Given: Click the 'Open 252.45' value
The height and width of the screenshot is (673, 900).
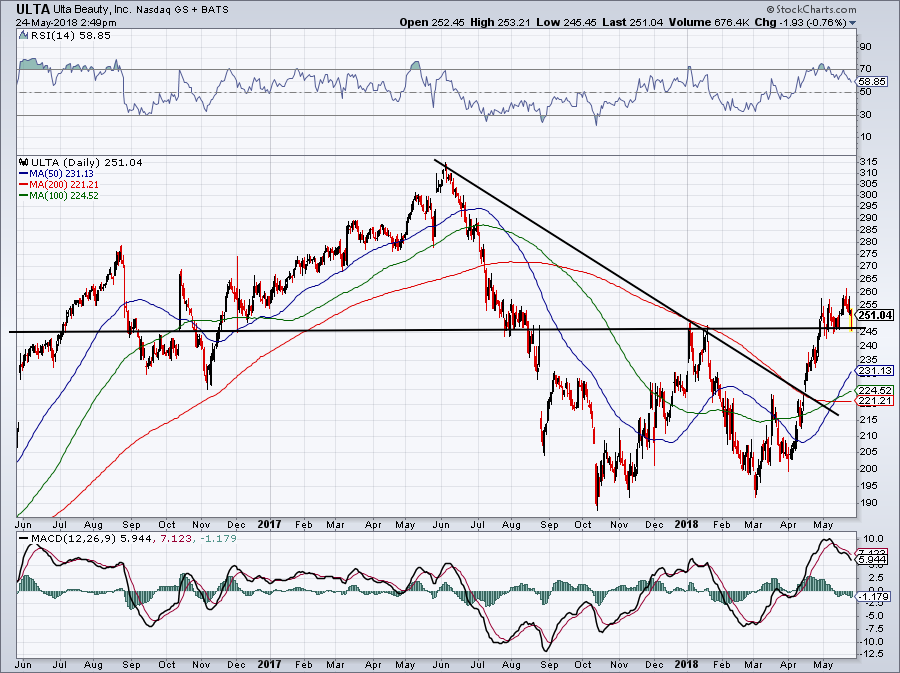Looking at the screenshot, I should point(432,22).
